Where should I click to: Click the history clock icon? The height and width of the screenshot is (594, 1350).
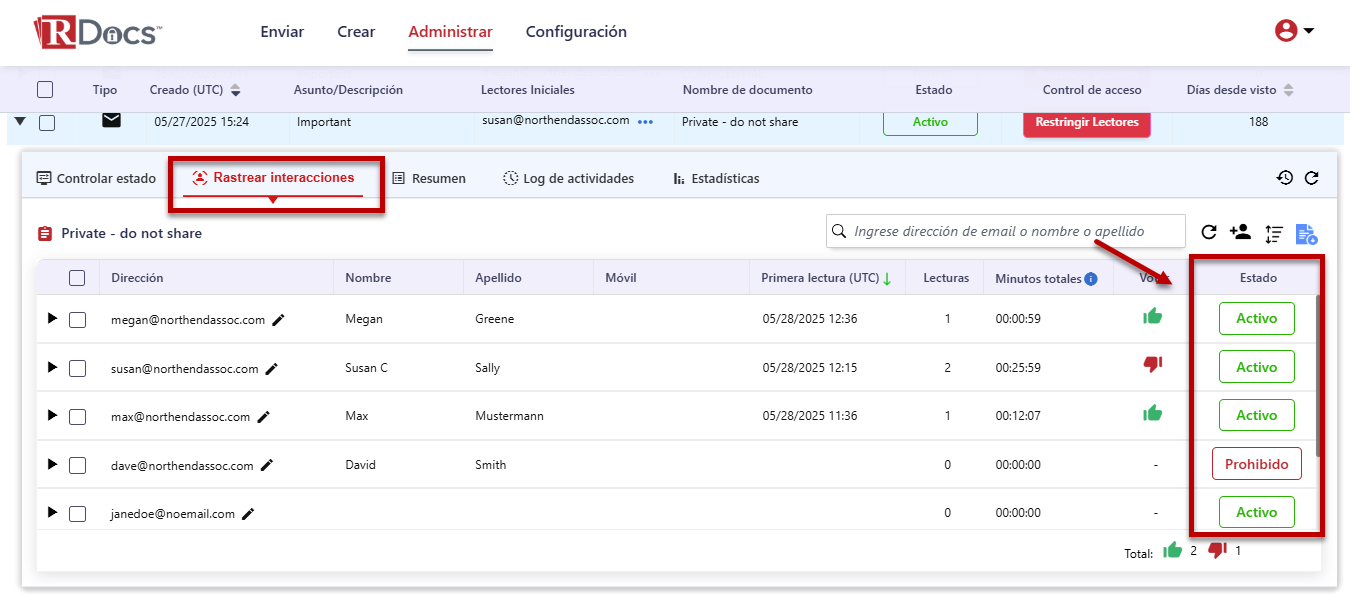coord(1285,178)
